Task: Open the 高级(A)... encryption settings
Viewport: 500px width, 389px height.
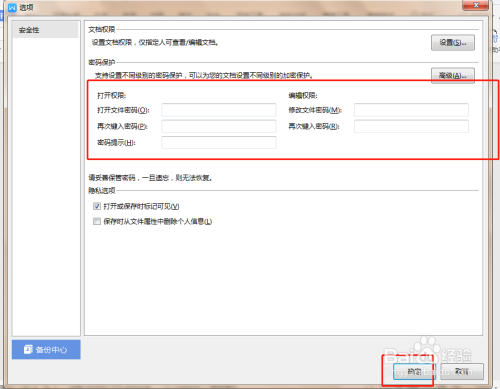Action: (453, 76)
